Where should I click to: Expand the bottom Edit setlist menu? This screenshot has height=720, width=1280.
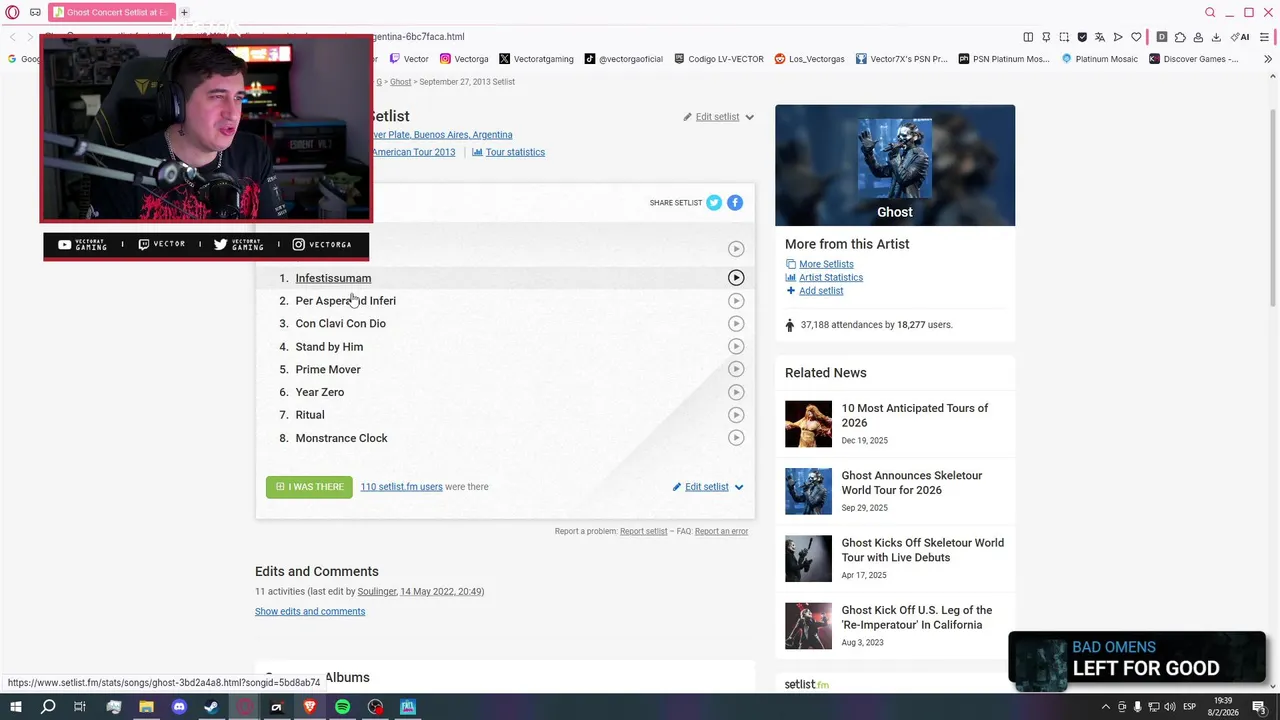click(x=708, y=487)
